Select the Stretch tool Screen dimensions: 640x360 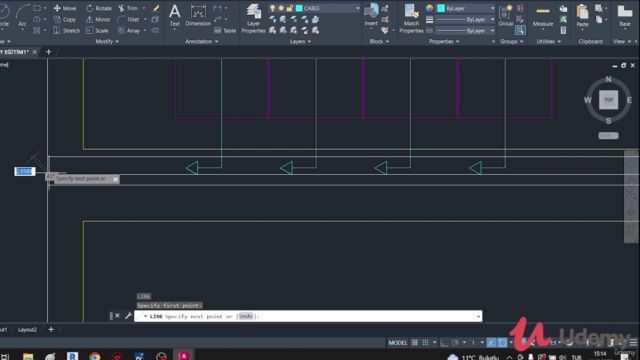[67, 31]
